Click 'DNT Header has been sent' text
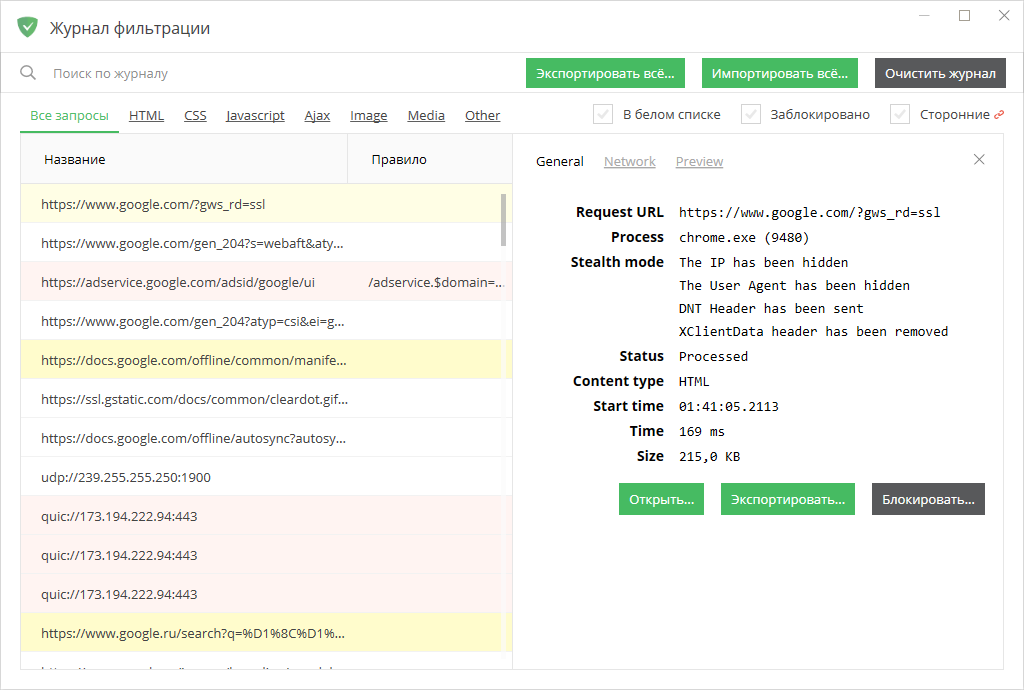The width and height of the screenshot is (1024, 690). [x=771, y=308]
